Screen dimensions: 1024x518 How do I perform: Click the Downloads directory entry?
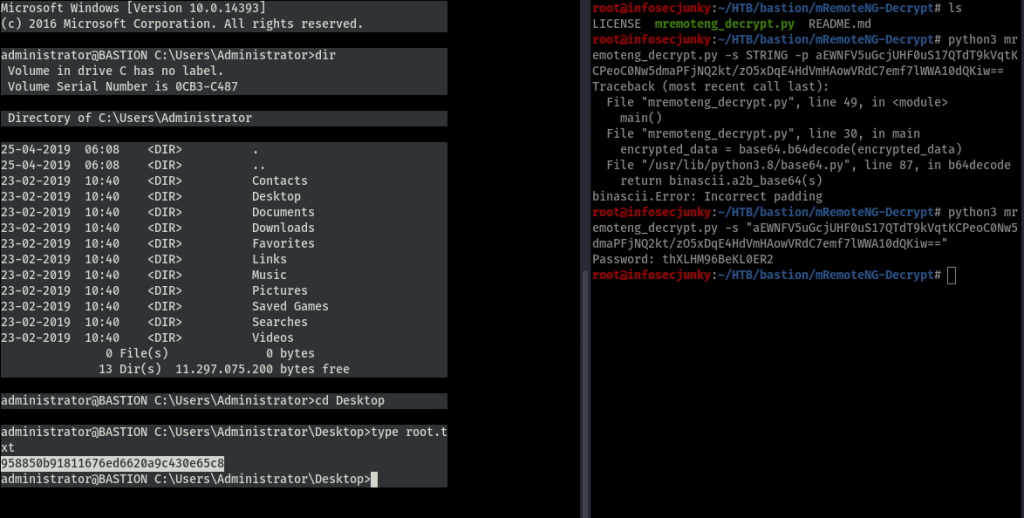coord(283,228)
